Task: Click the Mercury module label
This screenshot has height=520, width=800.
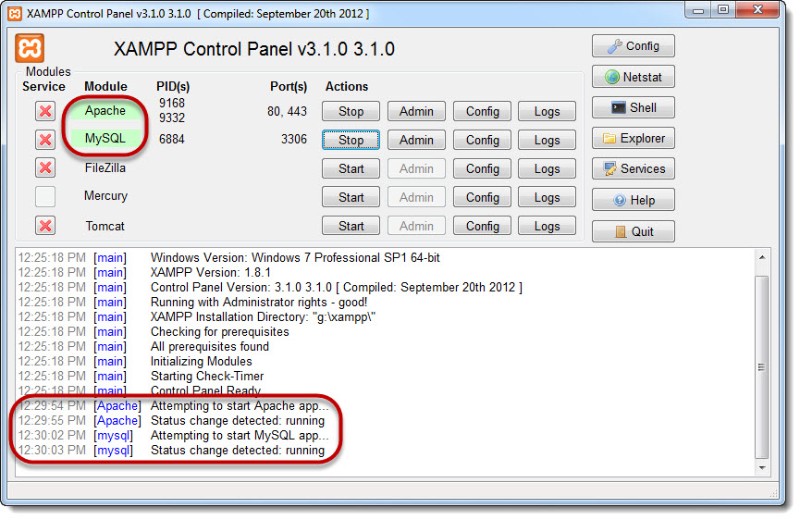Action: click(106, 196)
